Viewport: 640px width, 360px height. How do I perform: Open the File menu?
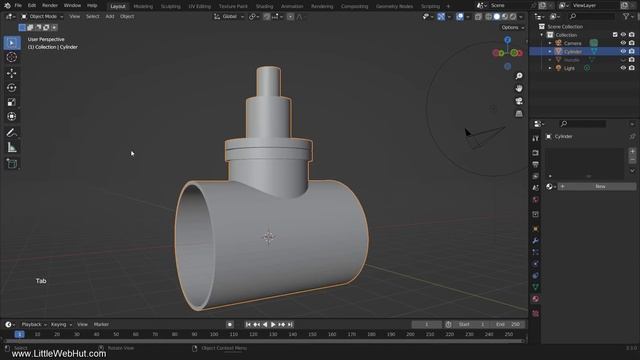click(x=18, y=6)
